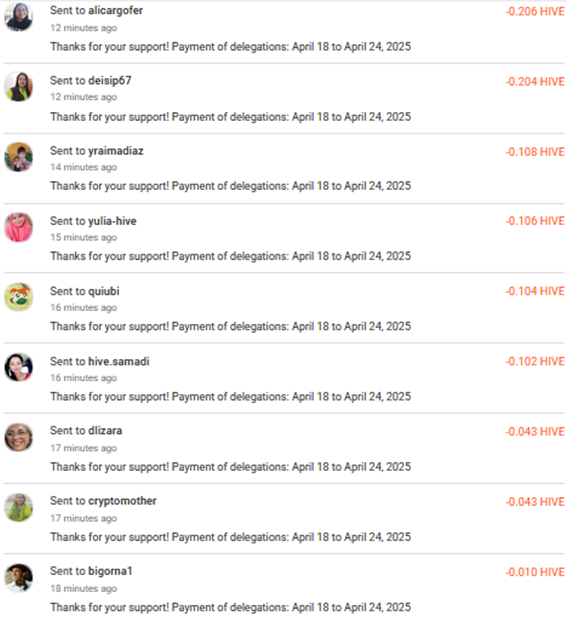Visit the hive.samadi username link

coord(118,361)
